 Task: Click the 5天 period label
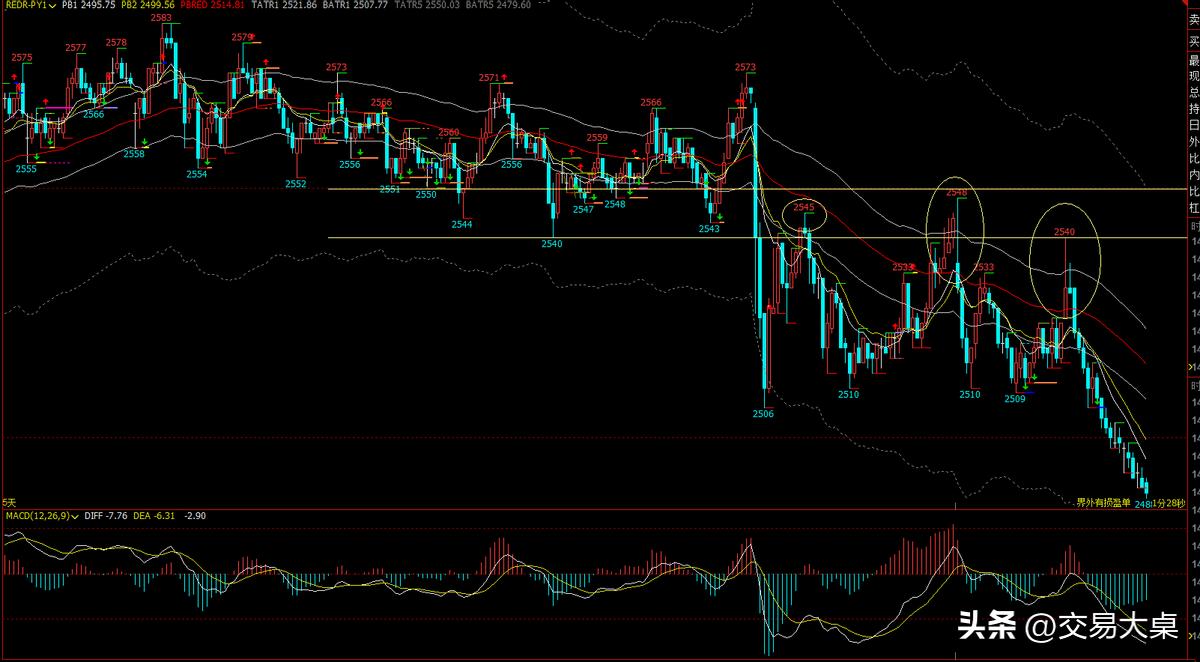9,502
